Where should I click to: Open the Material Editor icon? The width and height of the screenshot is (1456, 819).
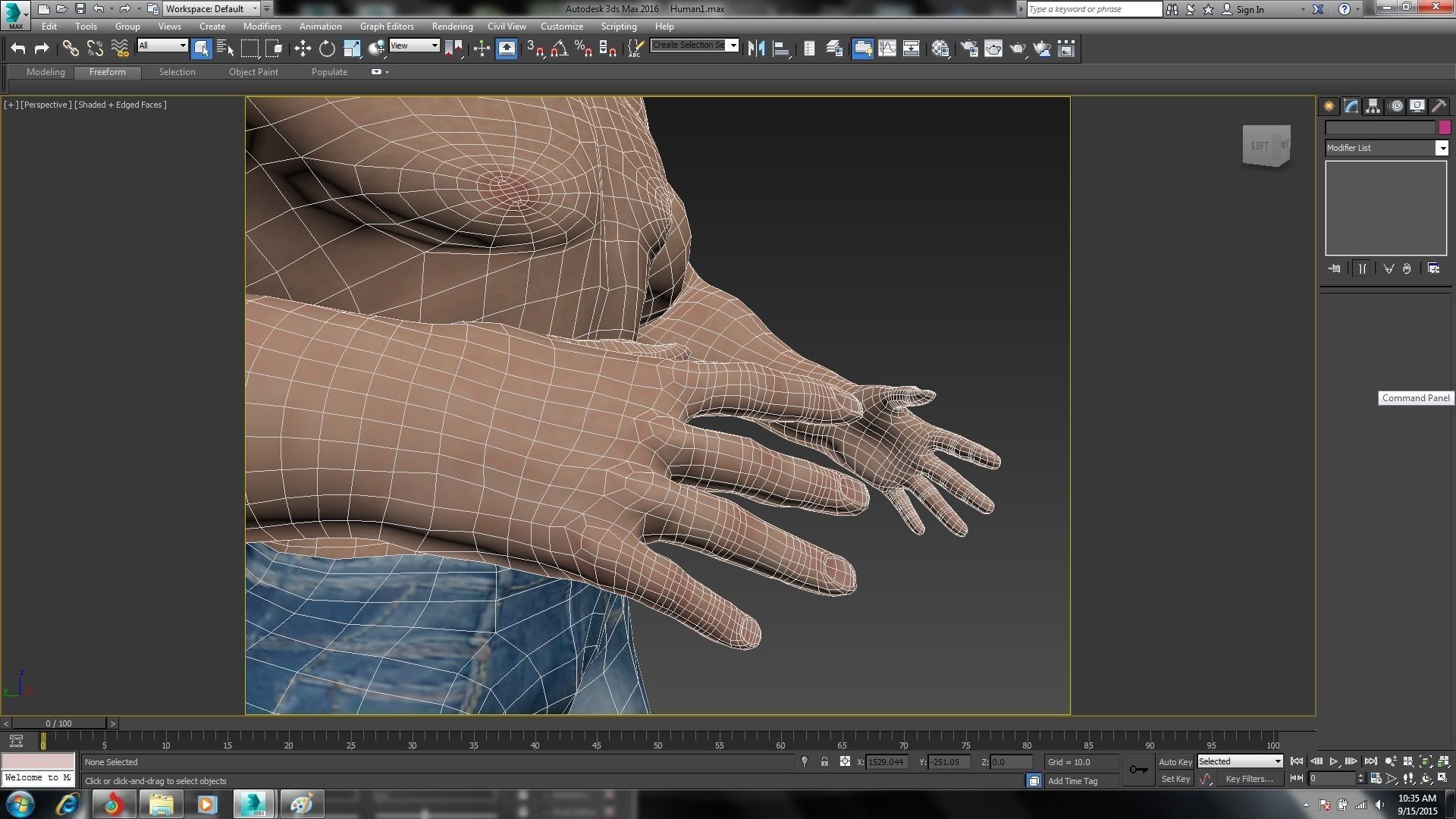[x=940, y=49]
